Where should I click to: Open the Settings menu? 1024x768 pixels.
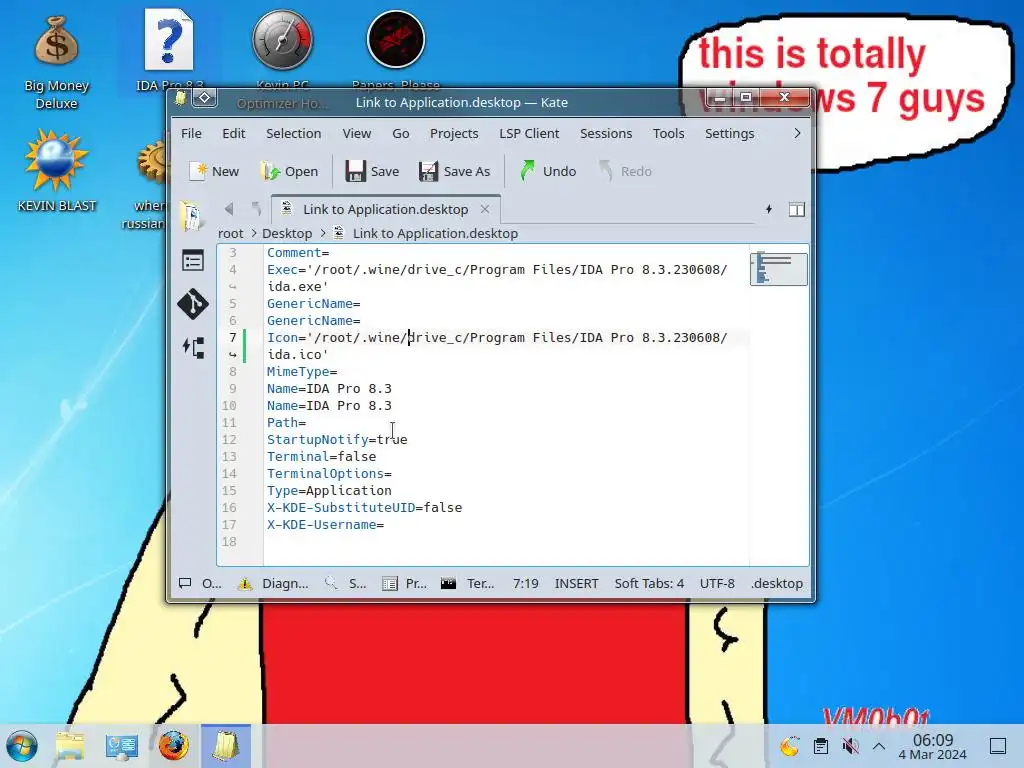coord(729,133)
